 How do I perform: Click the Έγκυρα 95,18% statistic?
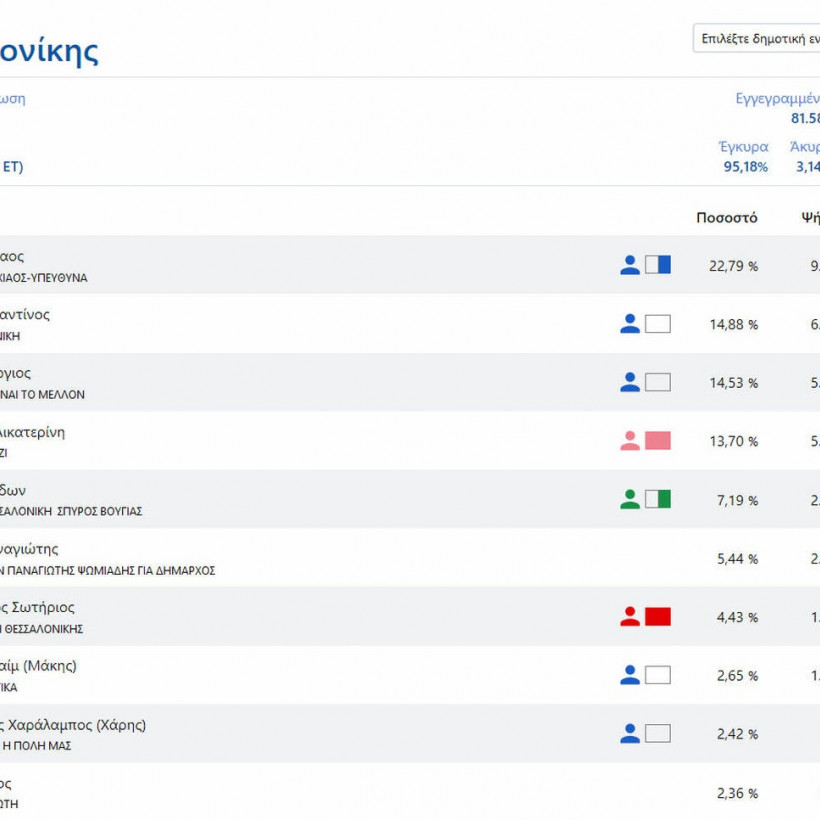[x=745, y=157]
